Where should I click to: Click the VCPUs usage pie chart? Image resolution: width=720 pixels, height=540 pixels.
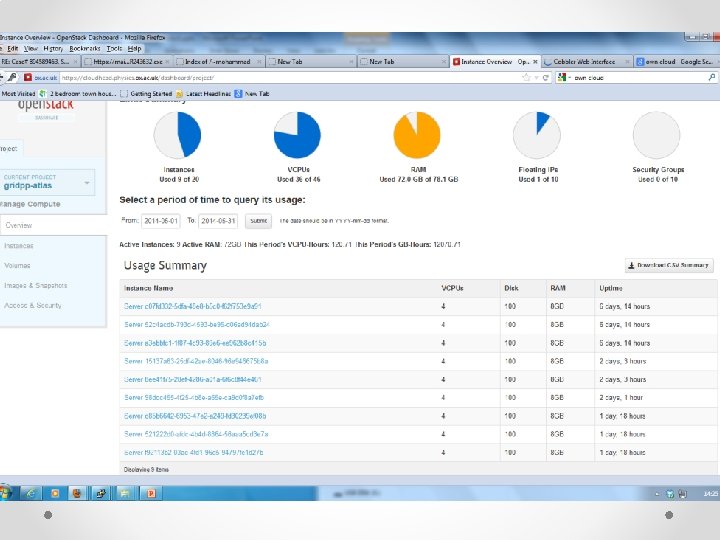tap(297, 135)
